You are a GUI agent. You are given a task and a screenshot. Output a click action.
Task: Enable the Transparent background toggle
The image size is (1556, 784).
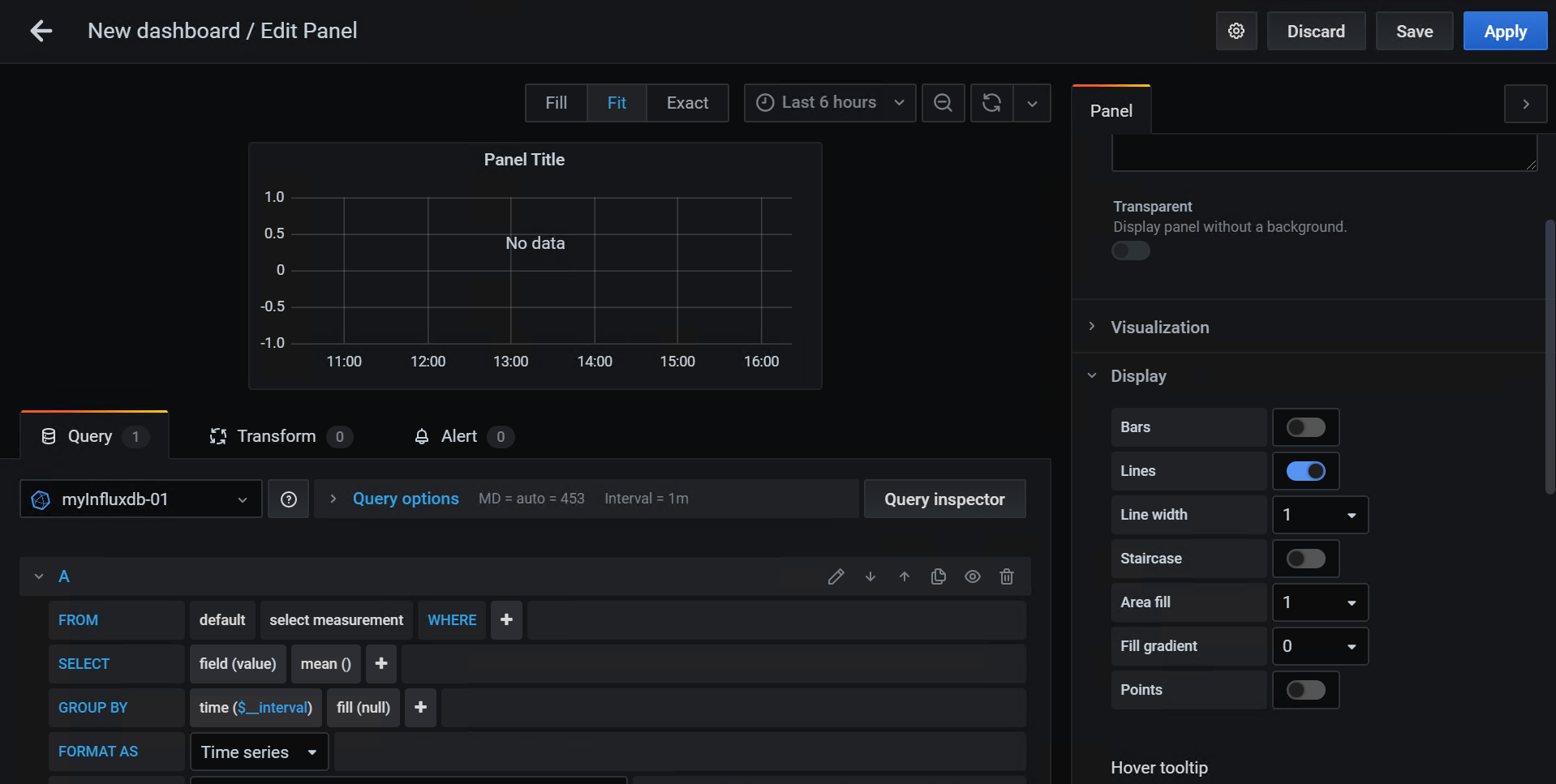[x=1130, y=251]
